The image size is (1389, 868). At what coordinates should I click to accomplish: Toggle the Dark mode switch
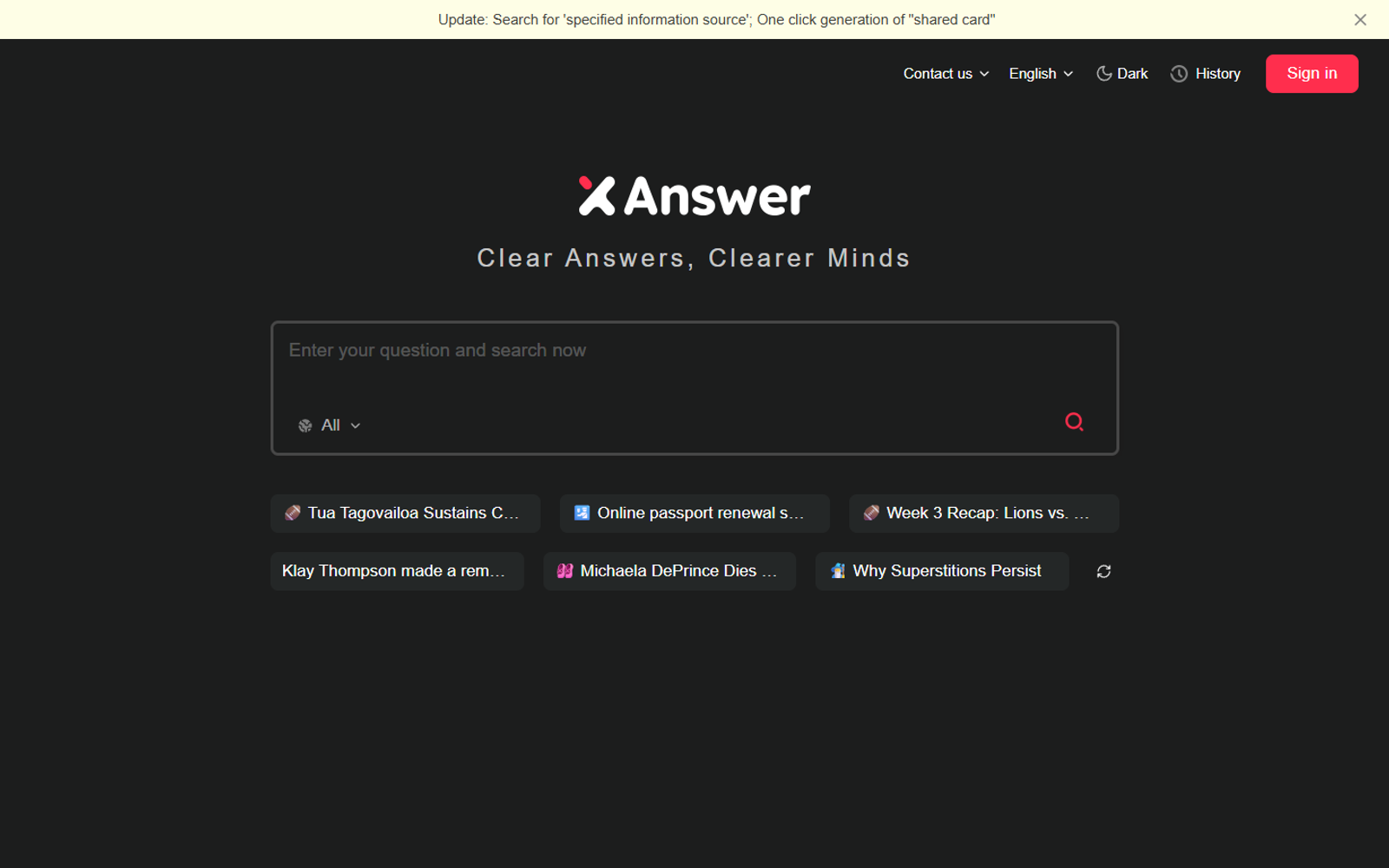tap(1122, 74)
